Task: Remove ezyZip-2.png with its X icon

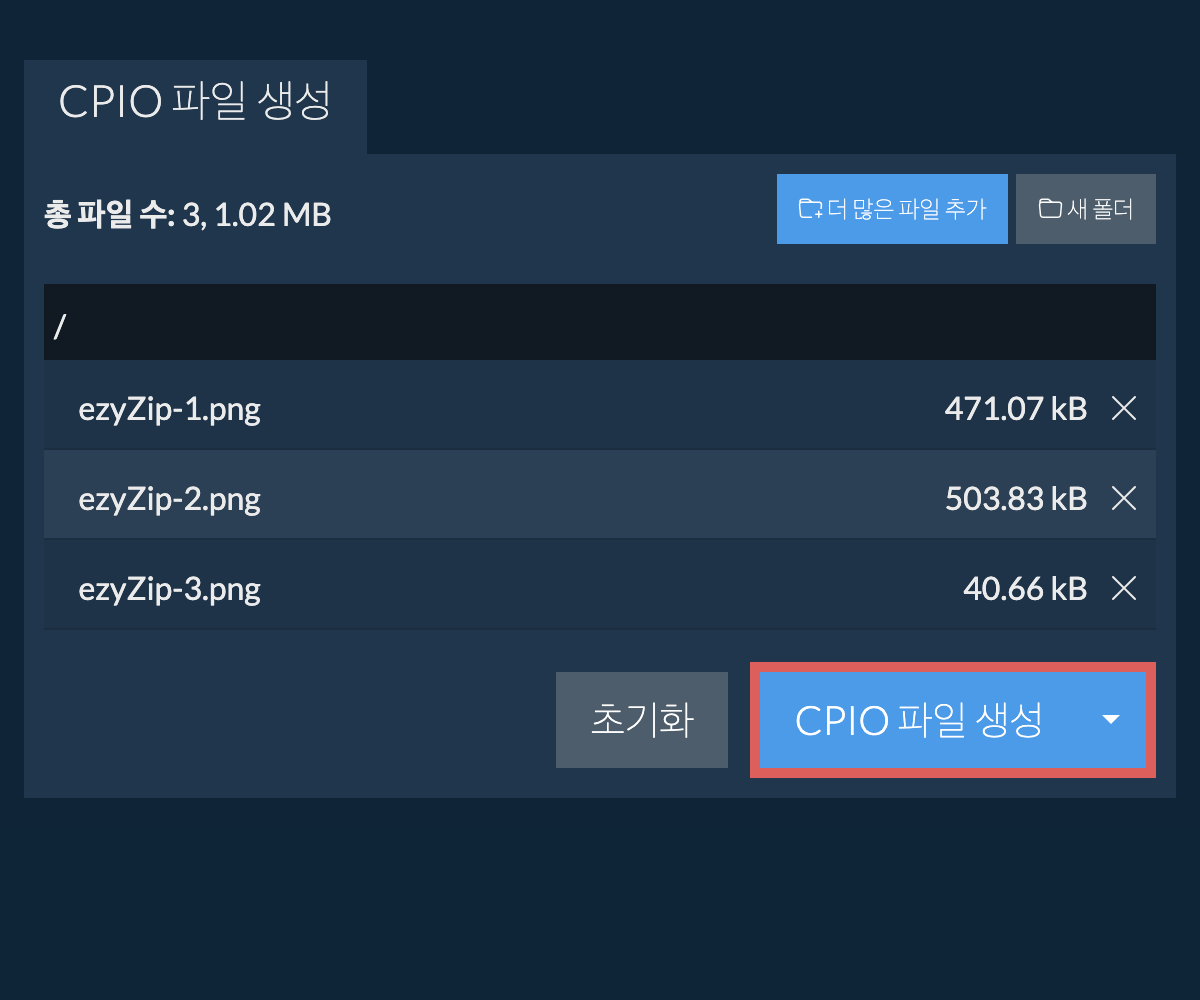Action: coord(1124,498)
